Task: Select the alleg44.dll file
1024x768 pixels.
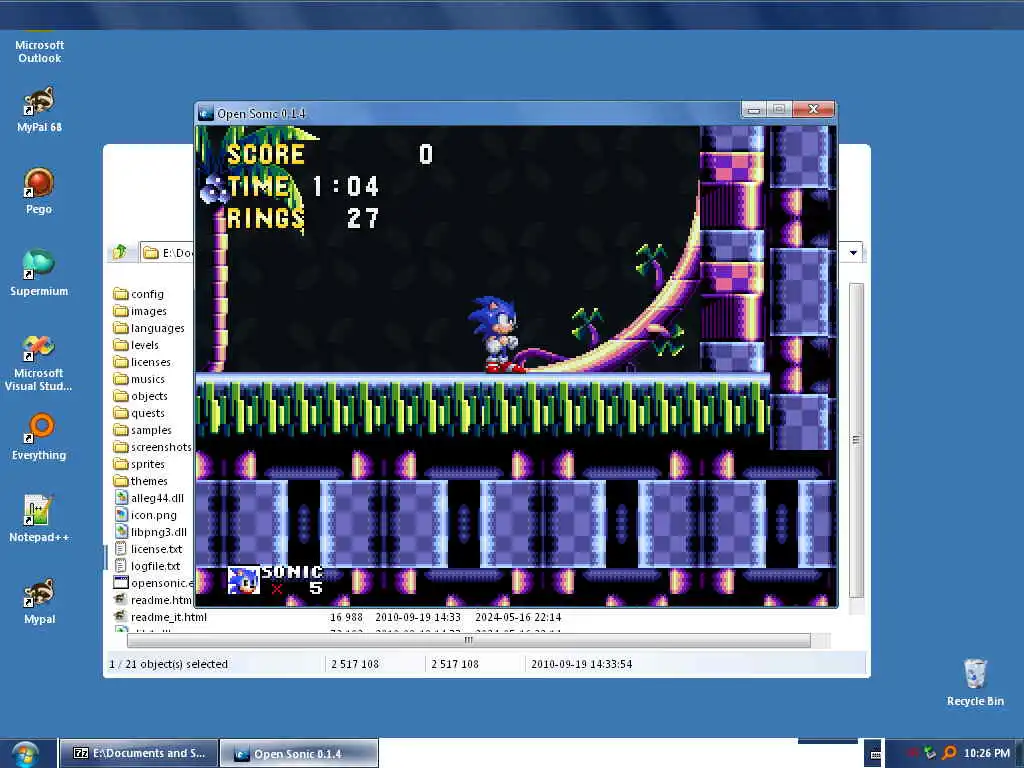Action: [149, 498]
